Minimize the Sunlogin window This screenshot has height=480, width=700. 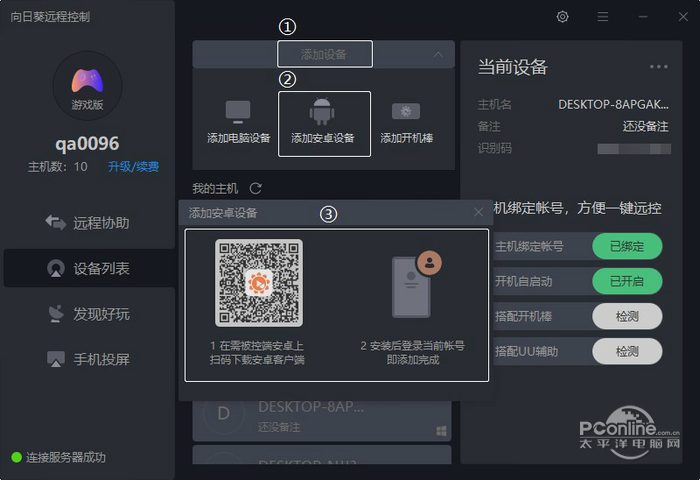[643, 17]
